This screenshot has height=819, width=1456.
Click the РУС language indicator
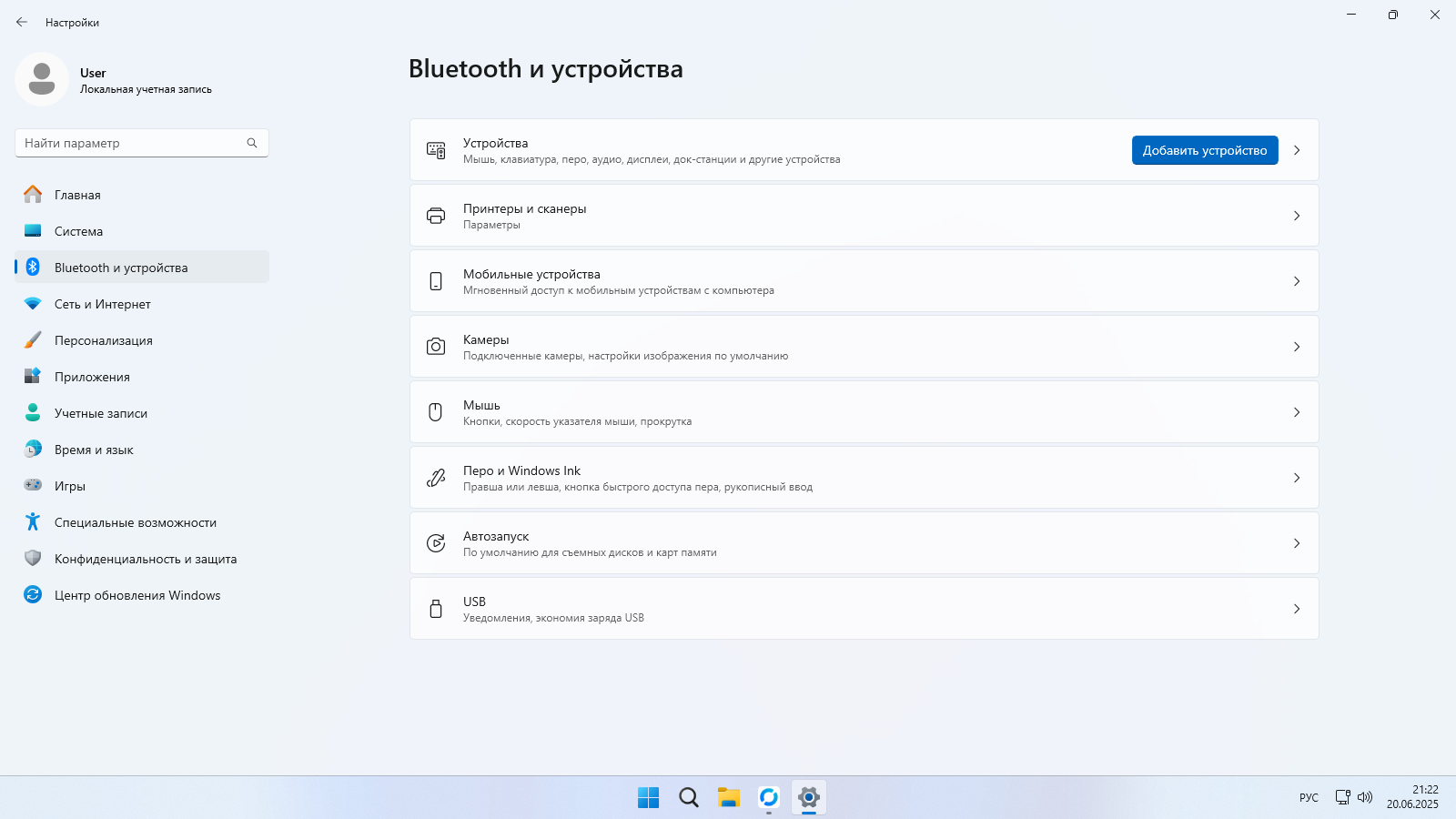(x=1309, y=797)
